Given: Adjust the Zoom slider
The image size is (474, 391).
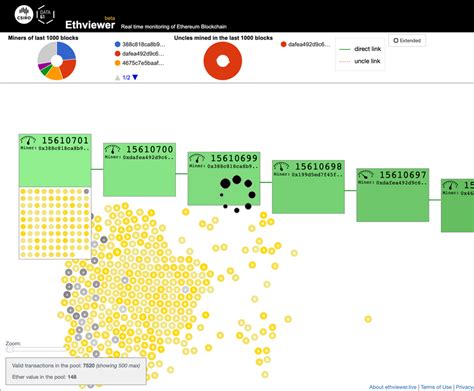Looking at the screenshot, I should tap(37, 350).
